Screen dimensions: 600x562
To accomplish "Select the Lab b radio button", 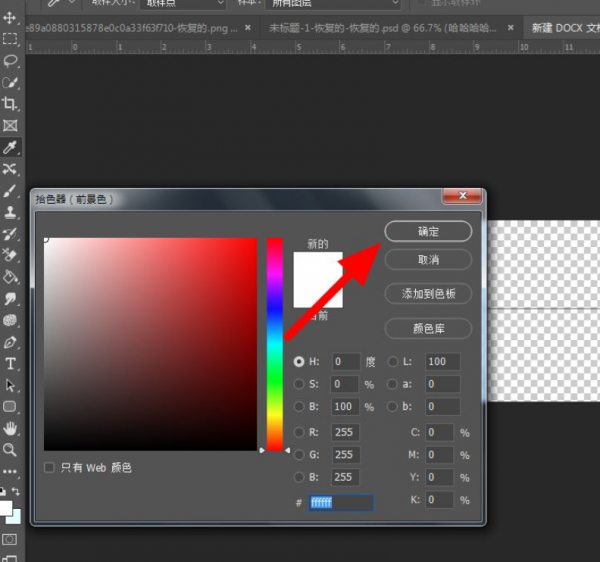I will click(392, 406).
